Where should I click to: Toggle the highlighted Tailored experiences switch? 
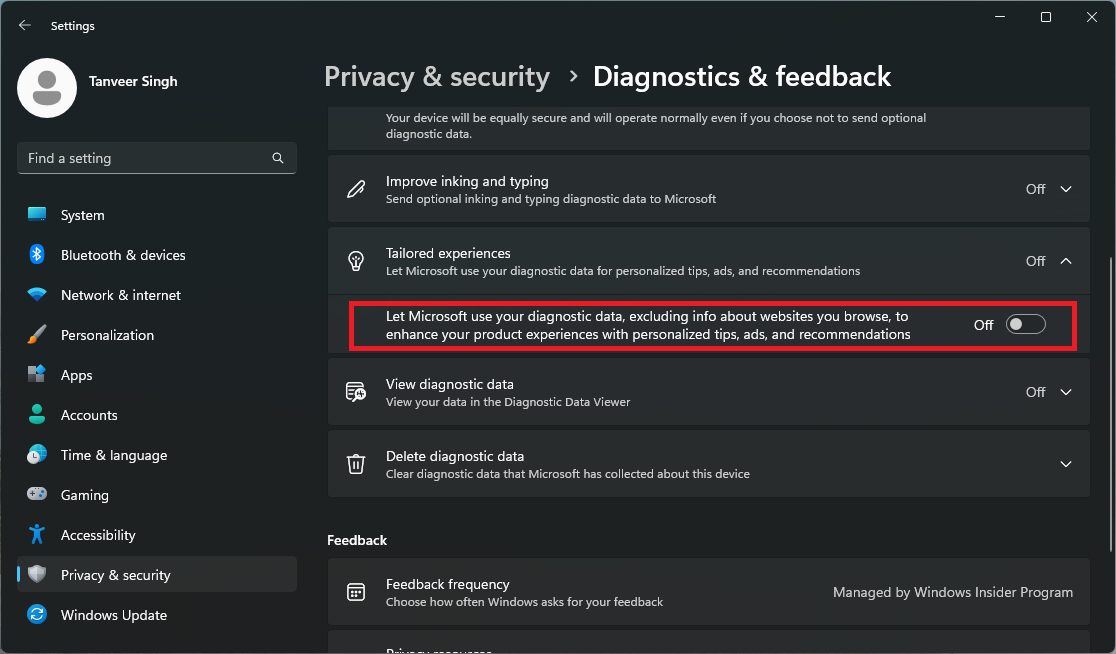1026,323
